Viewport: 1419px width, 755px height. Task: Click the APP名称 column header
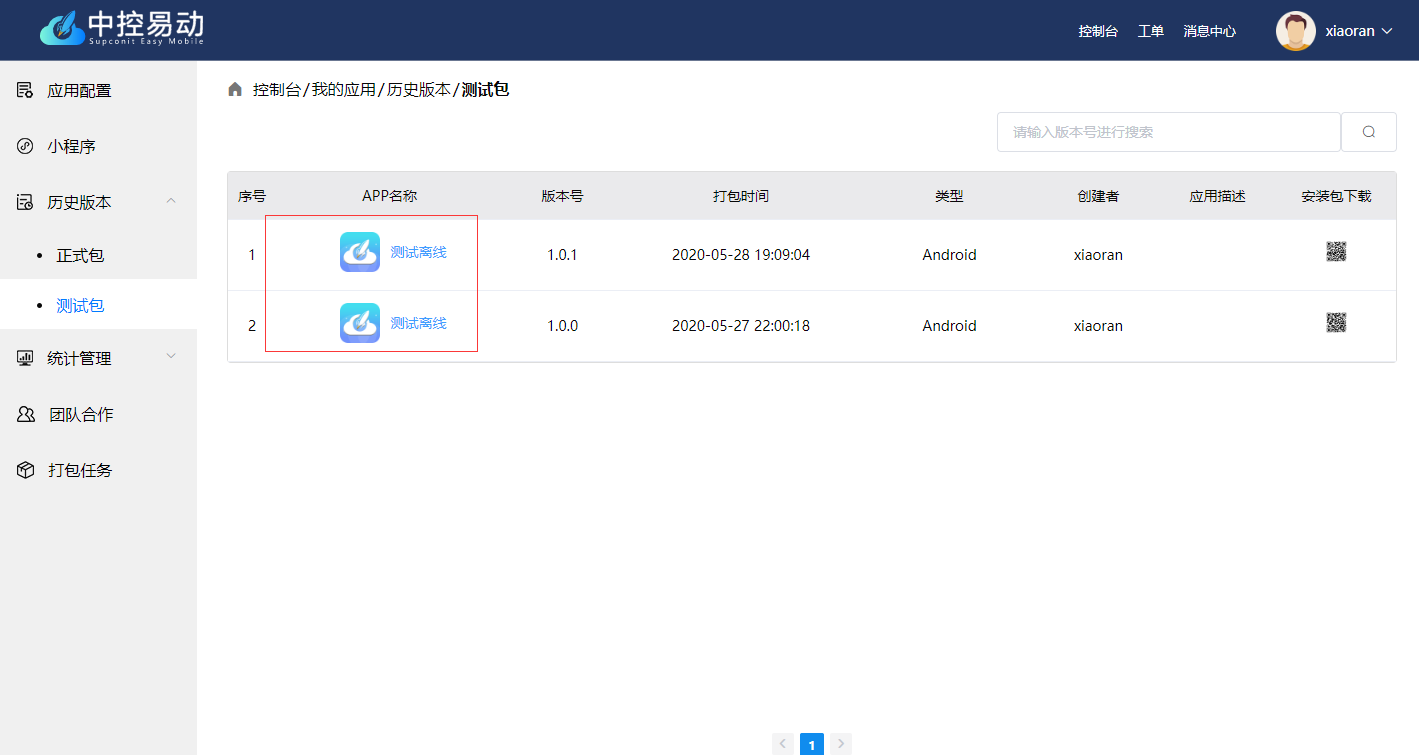390,196
